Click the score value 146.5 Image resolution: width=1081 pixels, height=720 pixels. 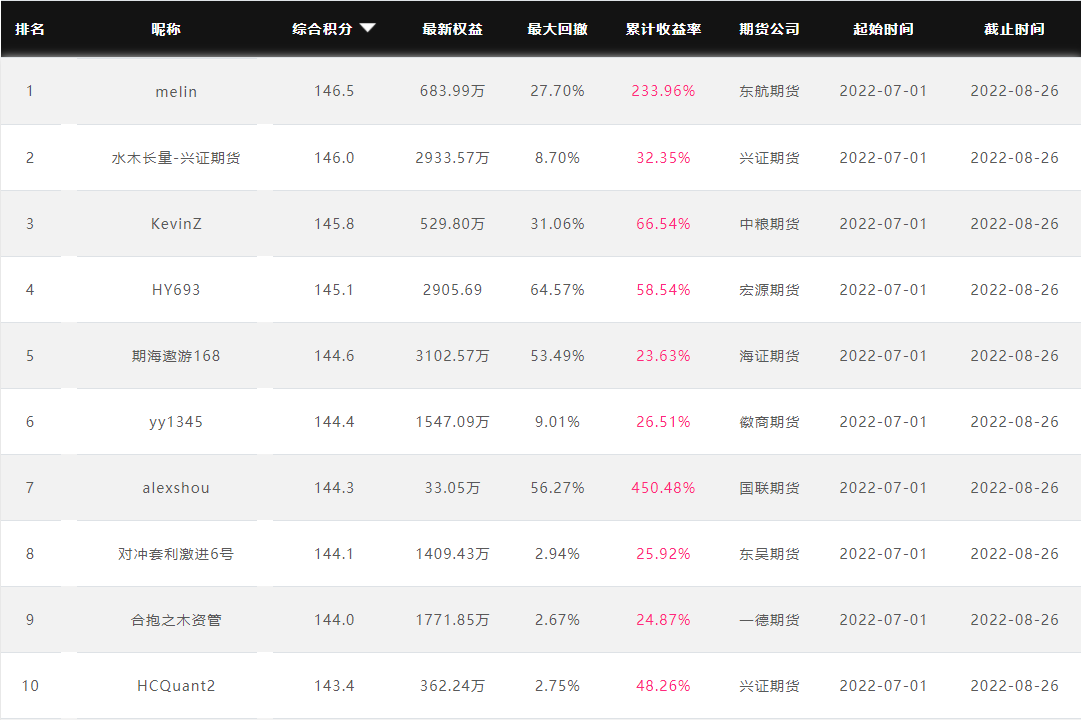[334, 91]
